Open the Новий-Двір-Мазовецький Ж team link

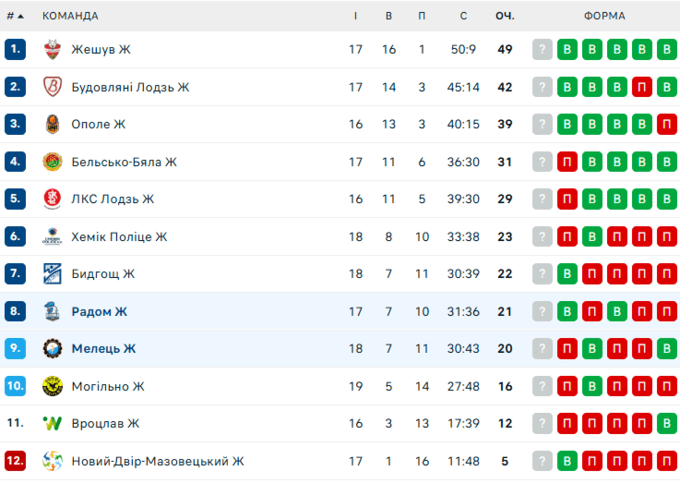click(x=157, y=461)
